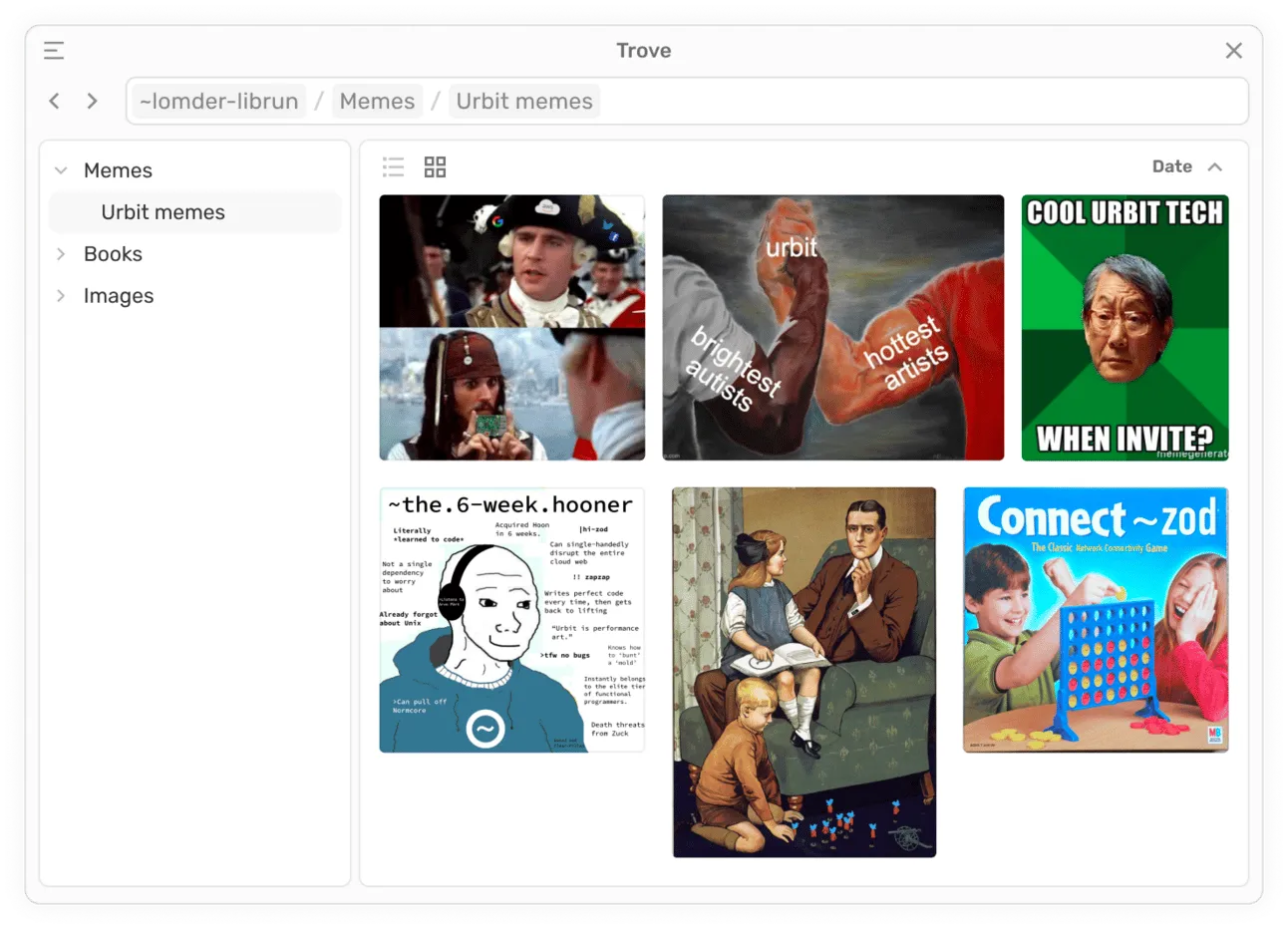Viewport: 1288px width, 929px height.
Task: Collapse the Memes folder chevron
Action: tap(61, 170)
